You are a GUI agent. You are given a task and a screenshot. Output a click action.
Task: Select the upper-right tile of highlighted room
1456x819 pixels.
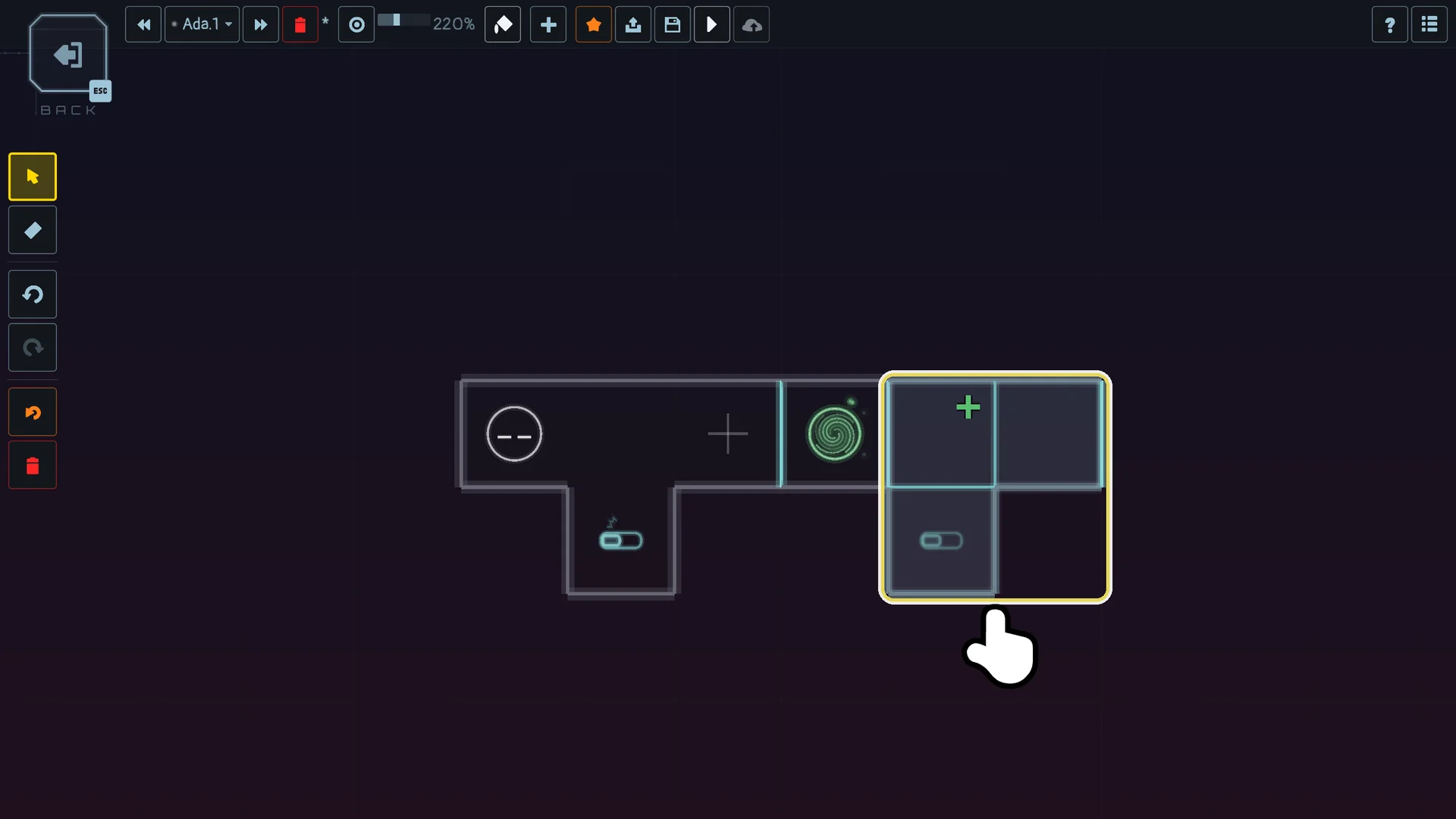point(1049,434)
